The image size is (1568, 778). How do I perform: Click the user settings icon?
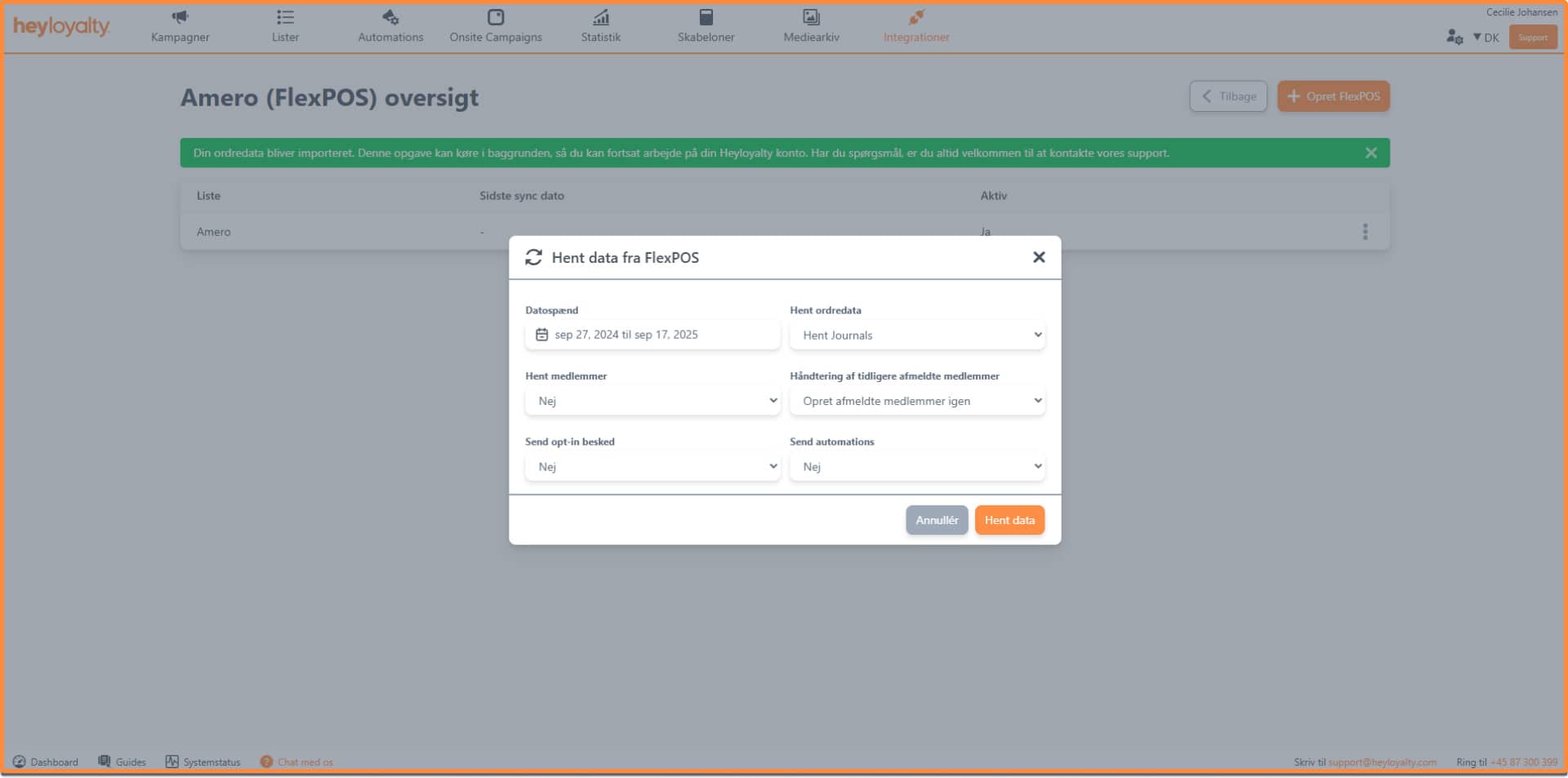[1454, 37]
